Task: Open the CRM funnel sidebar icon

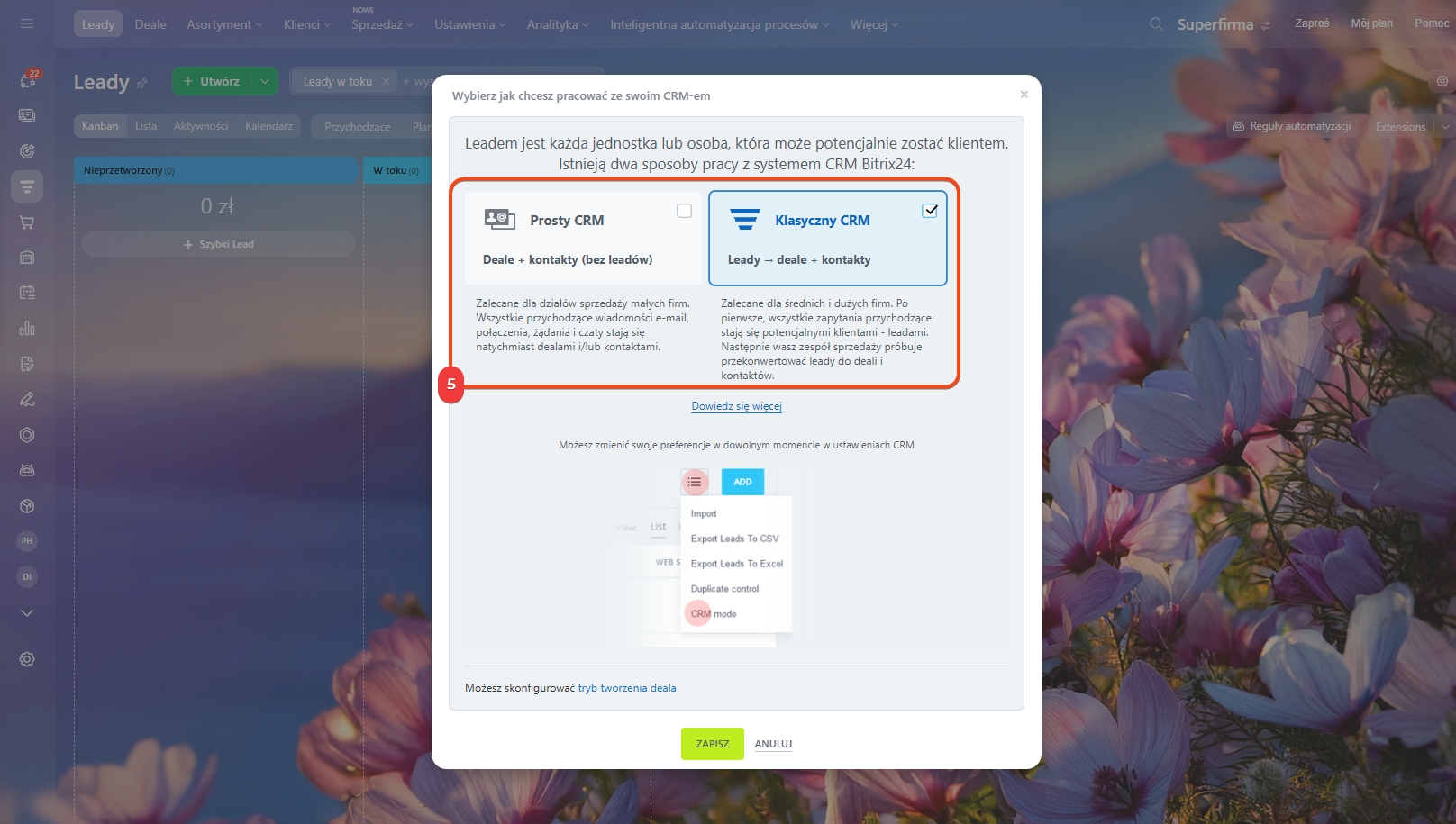Action: 27,186
